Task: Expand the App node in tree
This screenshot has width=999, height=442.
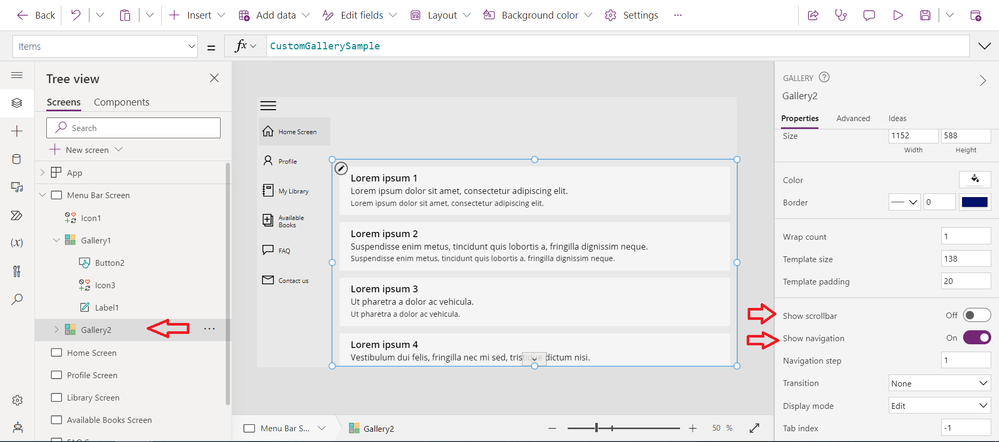Action: 42,173
